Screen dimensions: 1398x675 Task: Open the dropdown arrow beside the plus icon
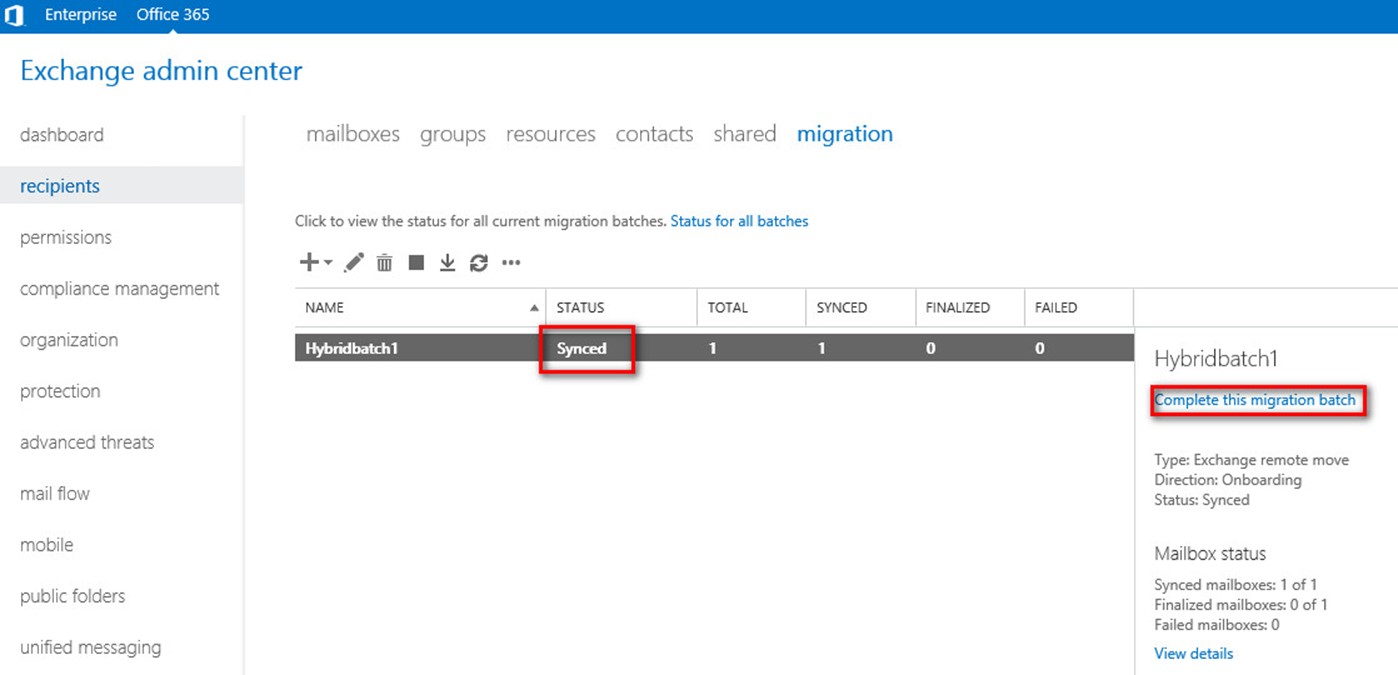(328, 263)
